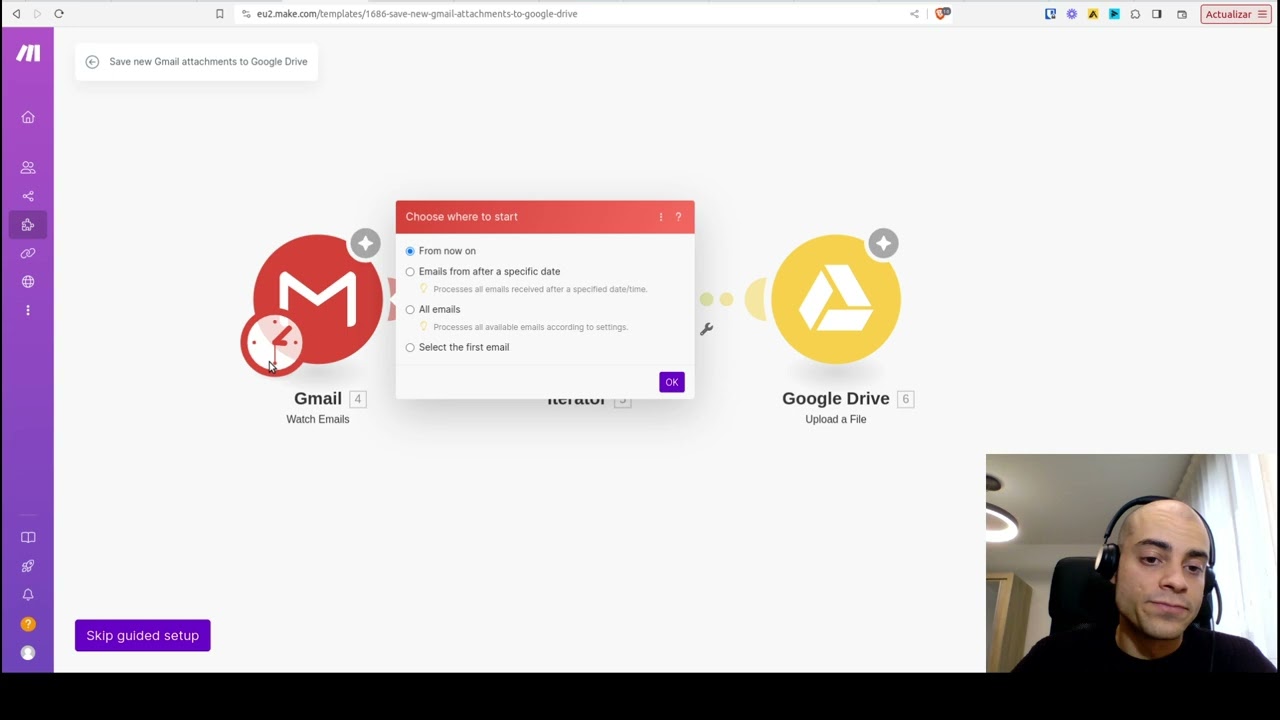The image size is (1280, 720).
Task: Bookmark this page icon
Action: 220,14
